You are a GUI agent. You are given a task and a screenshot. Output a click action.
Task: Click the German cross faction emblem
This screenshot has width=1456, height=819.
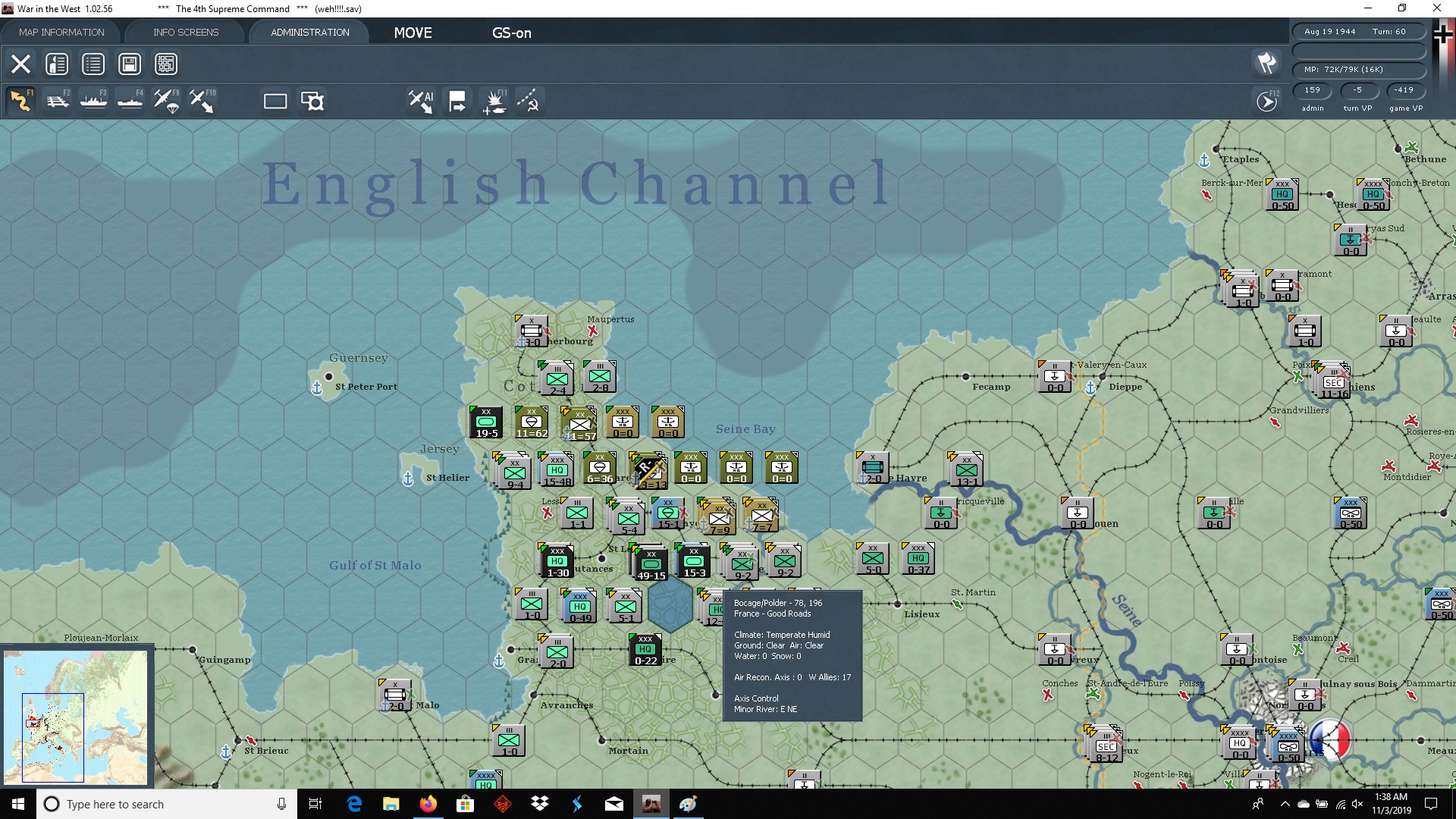1443,35
